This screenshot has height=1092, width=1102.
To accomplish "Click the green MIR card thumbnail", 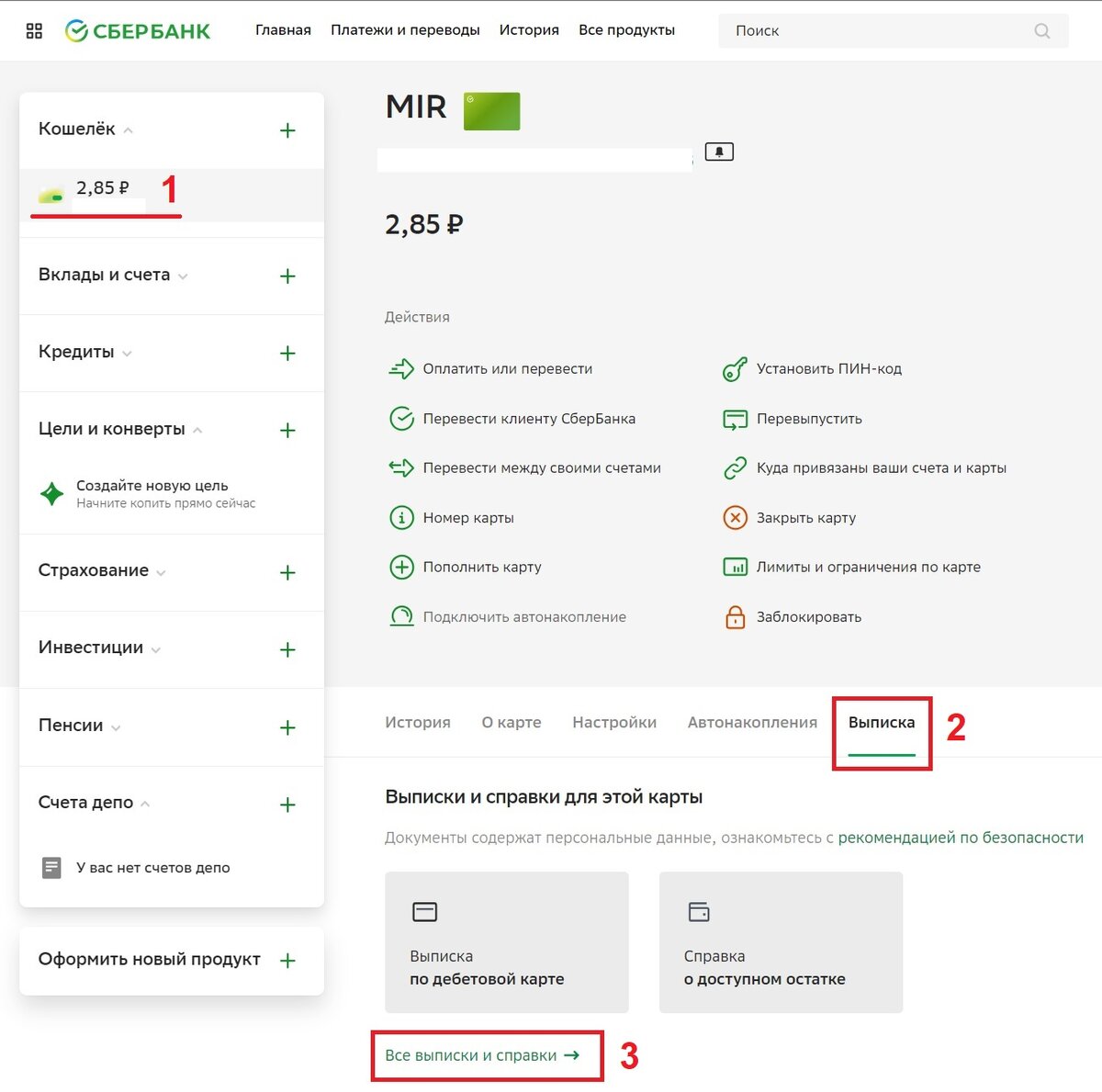I will coord(491,111).
